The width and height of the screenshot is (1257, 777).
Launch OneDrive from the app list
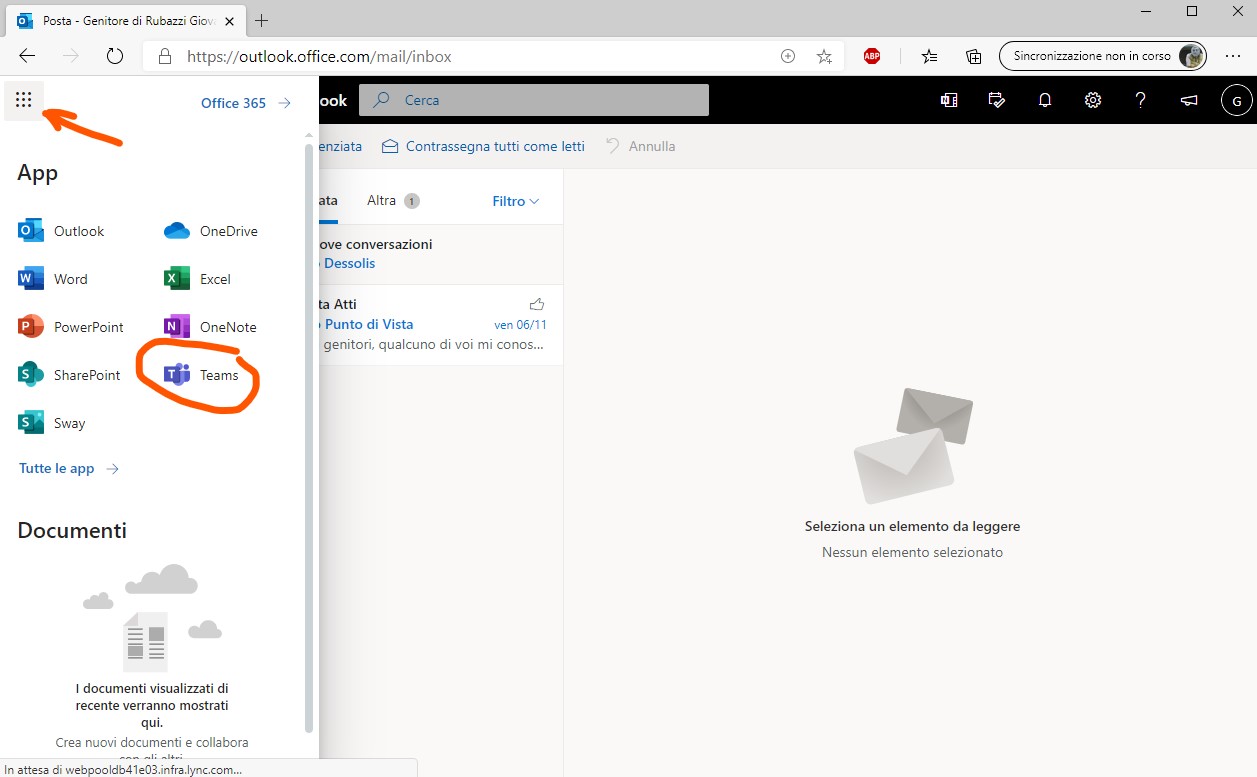pyautogui.click(x=211, y=231)
